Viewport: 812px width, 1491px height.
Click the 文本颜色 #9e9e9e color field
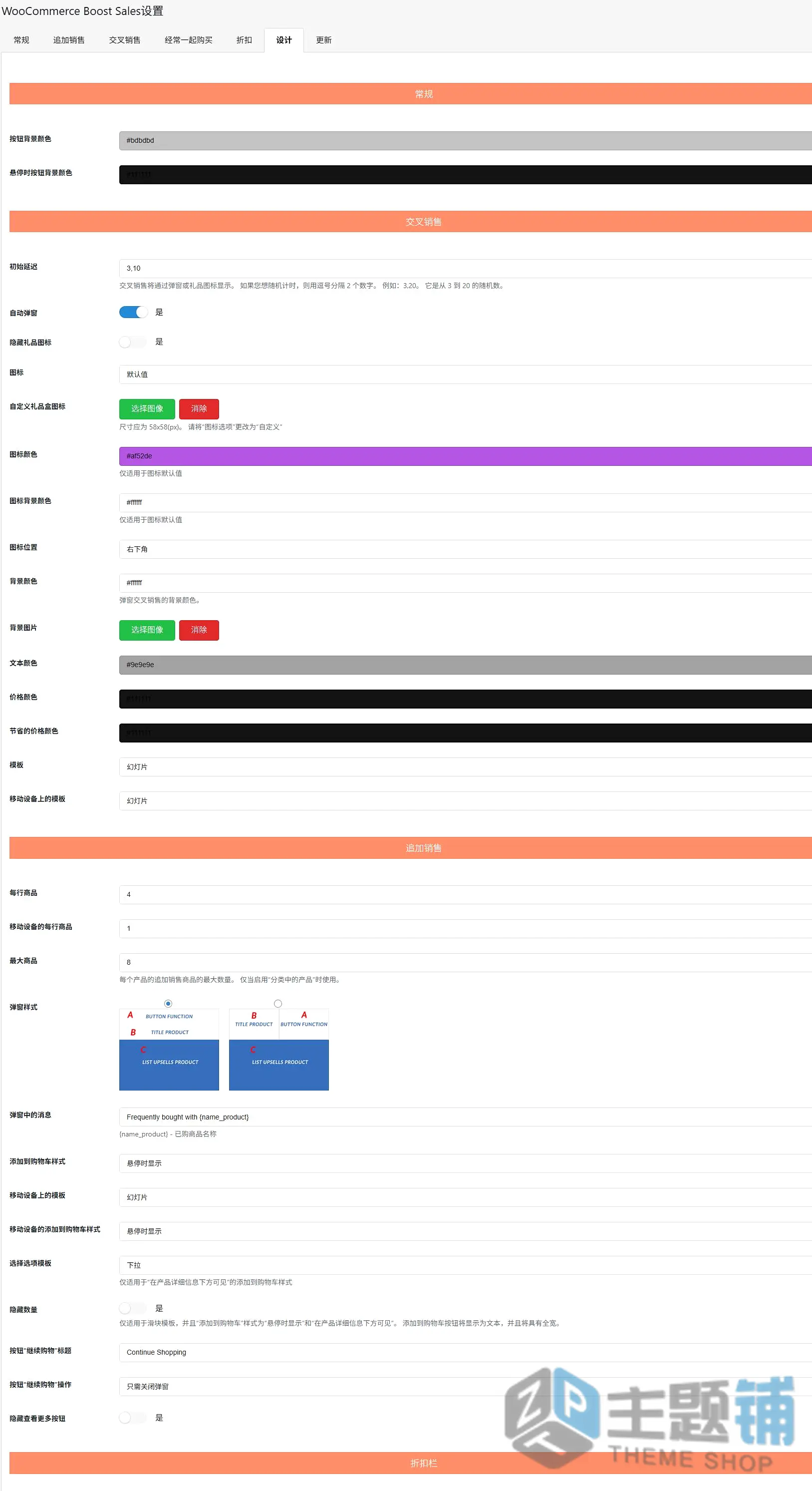point(466,665)
